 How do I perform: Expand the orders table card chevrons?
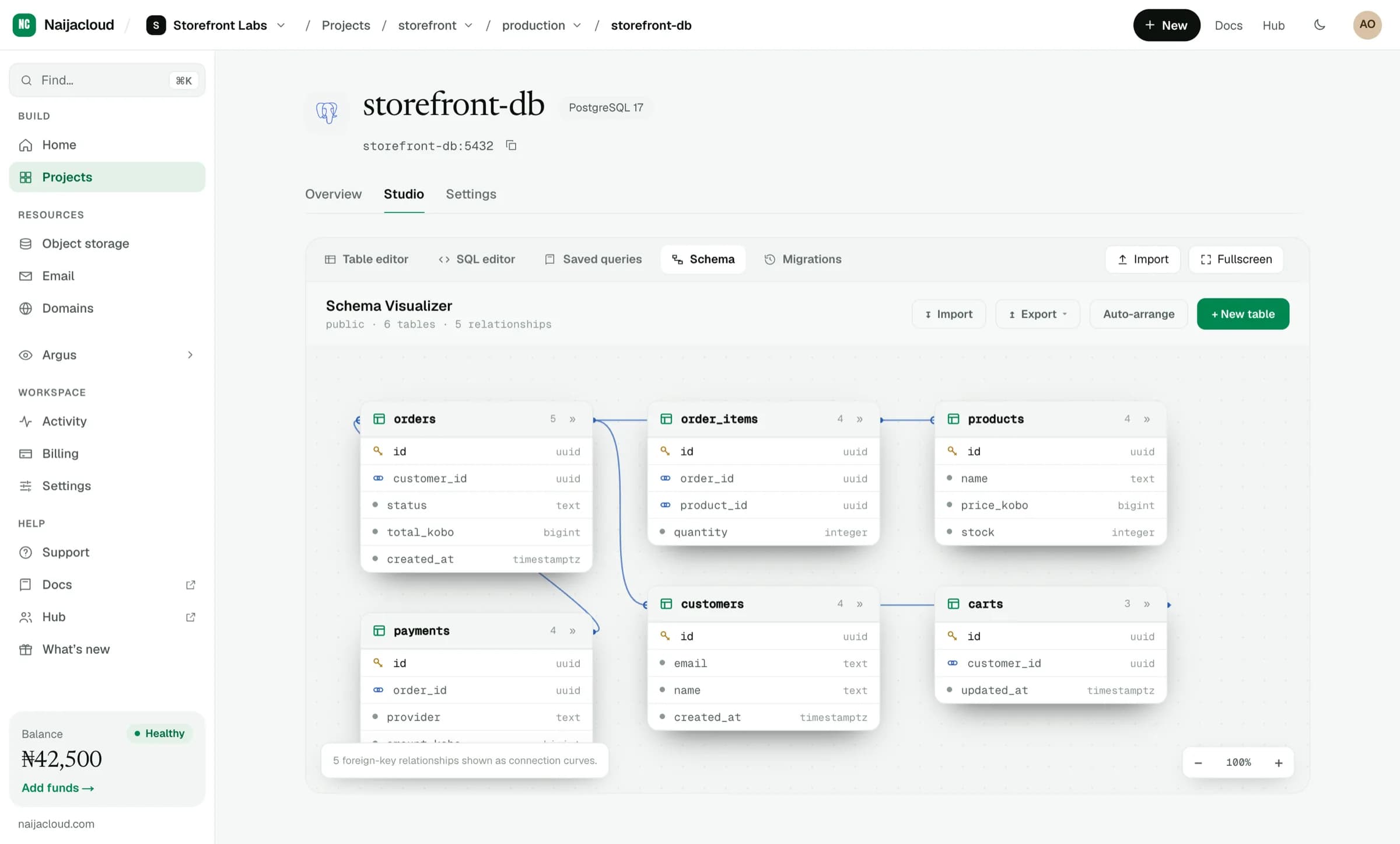click(x=572, y=419)
